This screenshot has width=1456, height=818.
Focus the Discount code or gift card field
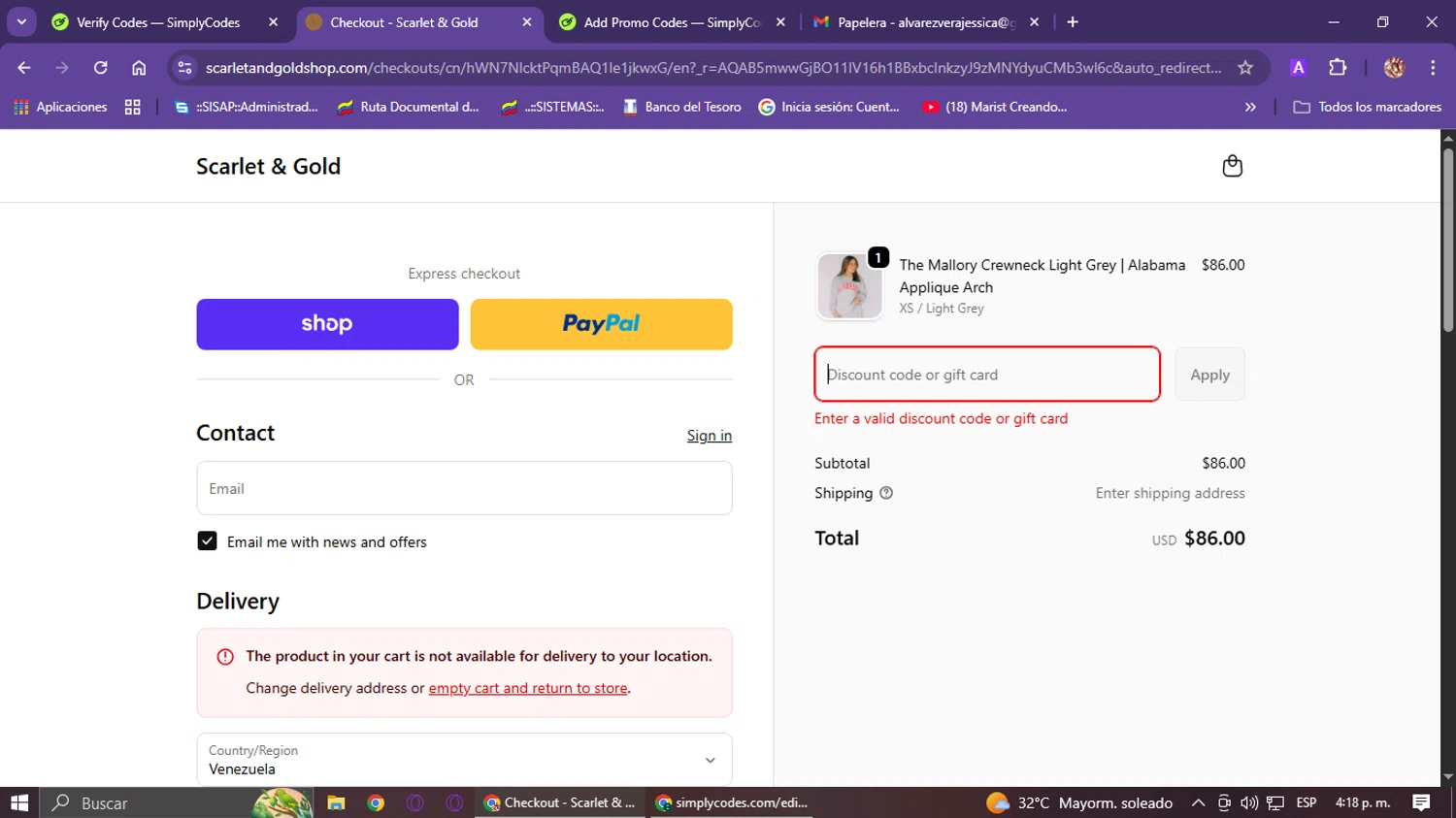click(987, 375)
